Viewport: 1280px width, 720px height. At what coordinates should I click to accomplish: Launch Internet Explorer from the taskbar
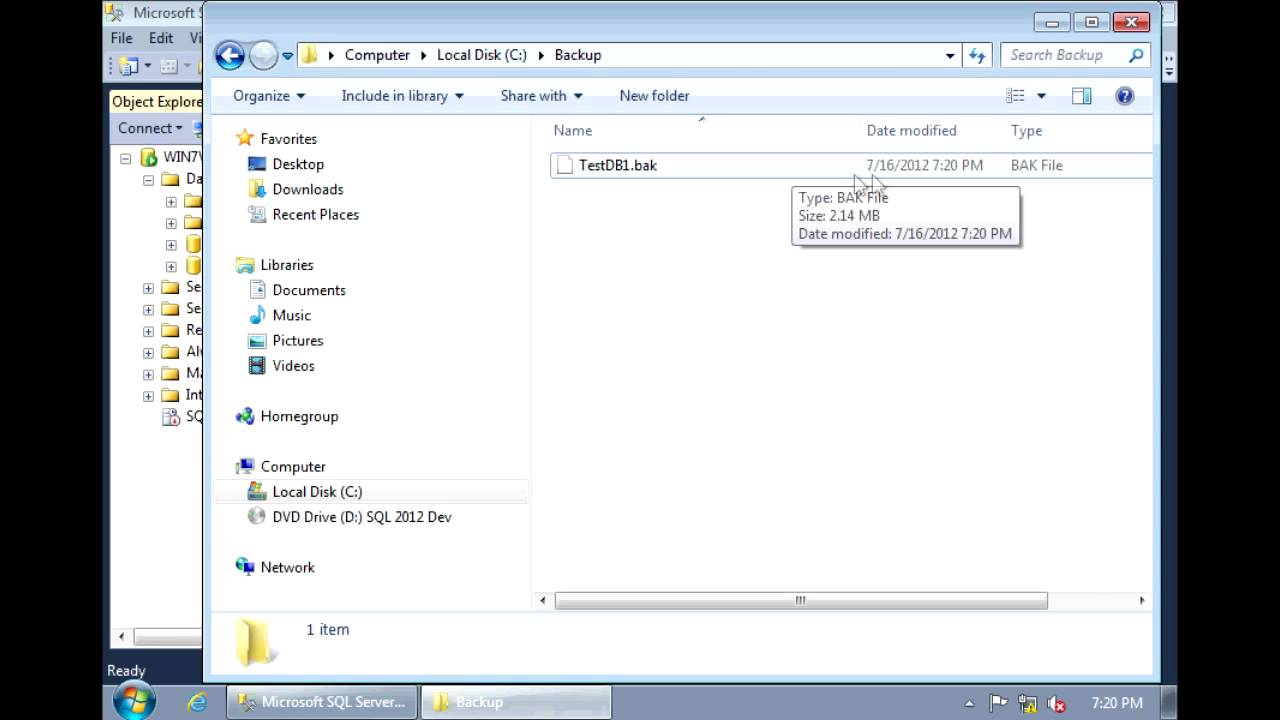tap(197, 702)
